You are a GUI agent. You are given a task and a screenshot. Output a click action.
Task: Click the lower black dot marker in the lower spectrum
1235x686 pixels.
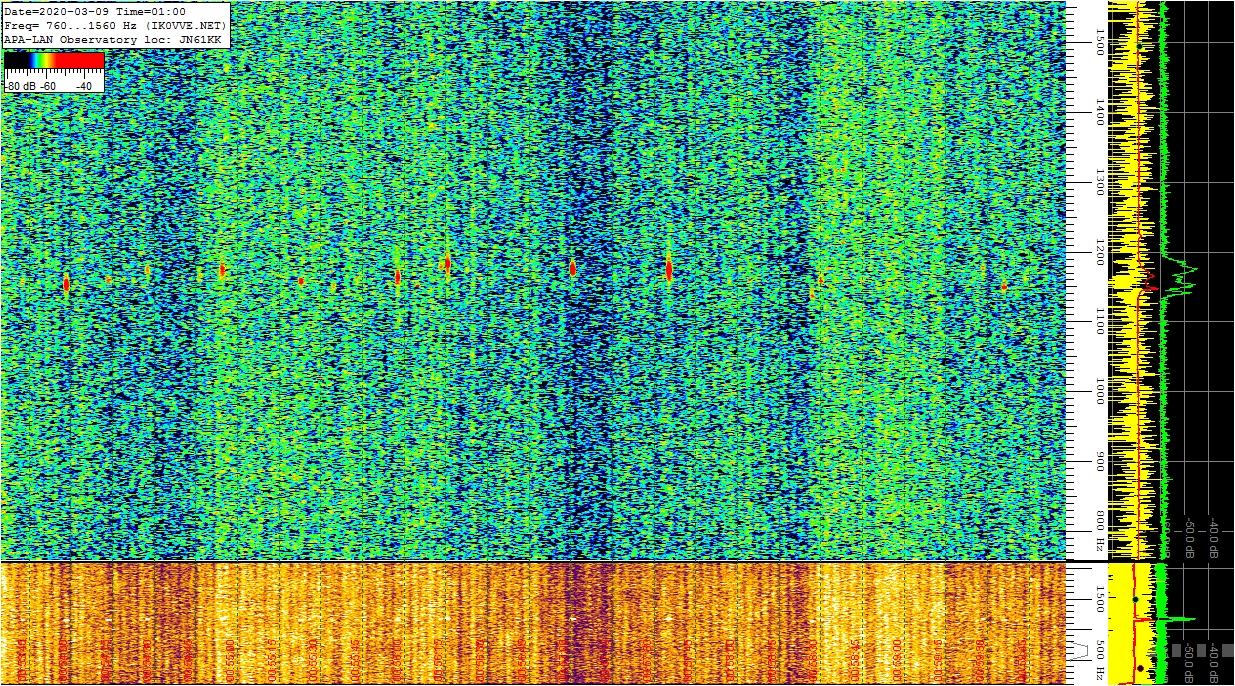coord(1140,667)
